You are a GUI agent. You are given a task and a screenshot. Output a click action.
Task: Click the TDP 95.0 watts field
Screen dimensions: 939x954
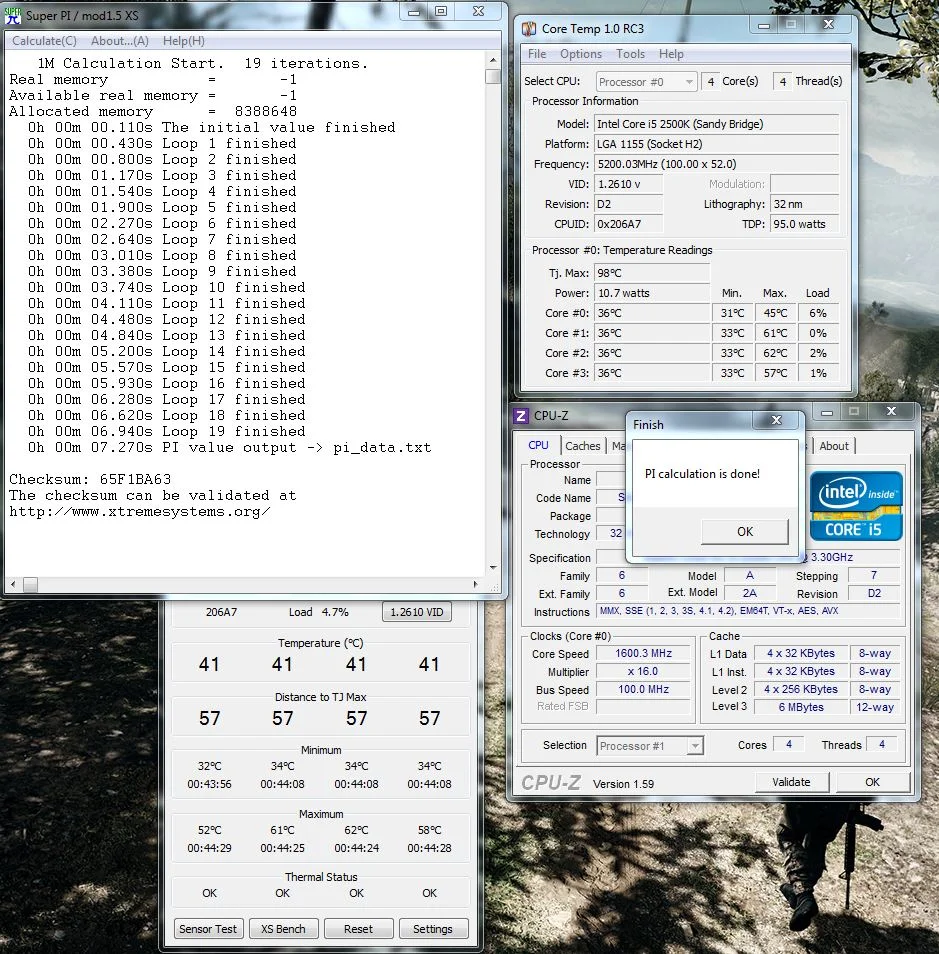tap(805, 224)
